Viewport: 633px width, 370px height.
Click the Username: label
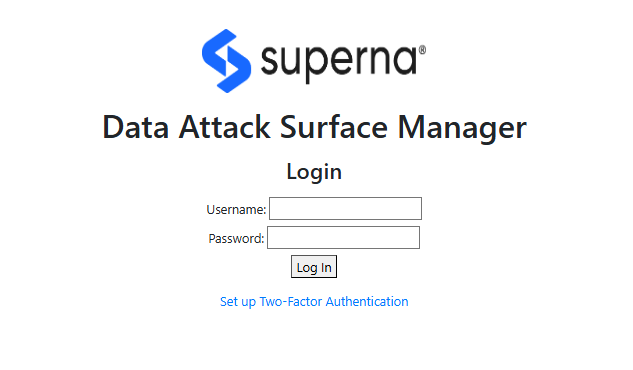click(236, 210)
